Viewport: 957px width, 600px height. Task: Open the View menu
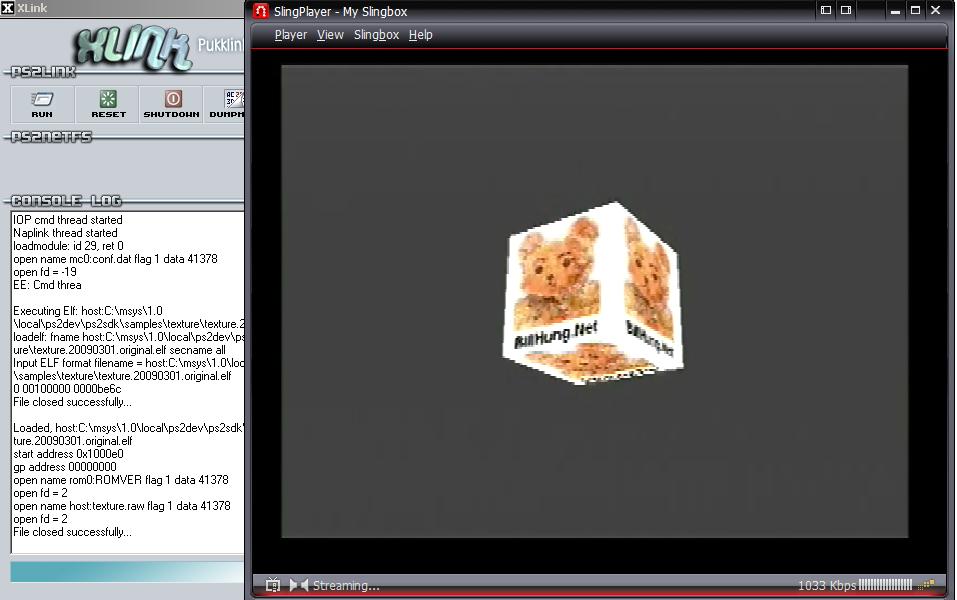[x=330, y=35]
